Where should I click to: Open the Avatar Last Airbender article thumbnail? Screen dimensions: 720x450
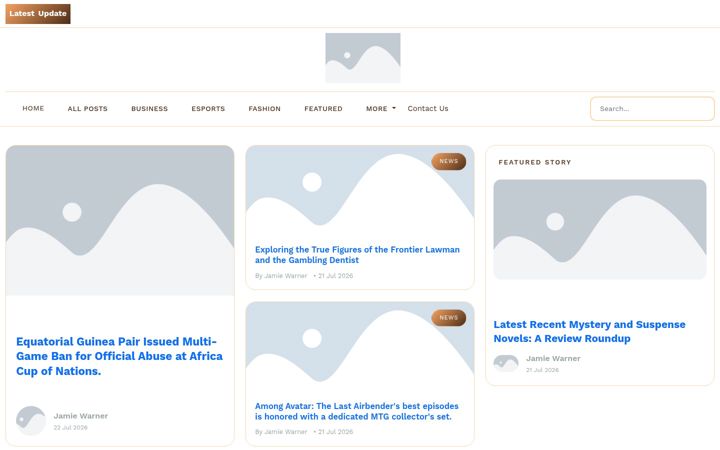pyautogui.click(x=360, y=348)
